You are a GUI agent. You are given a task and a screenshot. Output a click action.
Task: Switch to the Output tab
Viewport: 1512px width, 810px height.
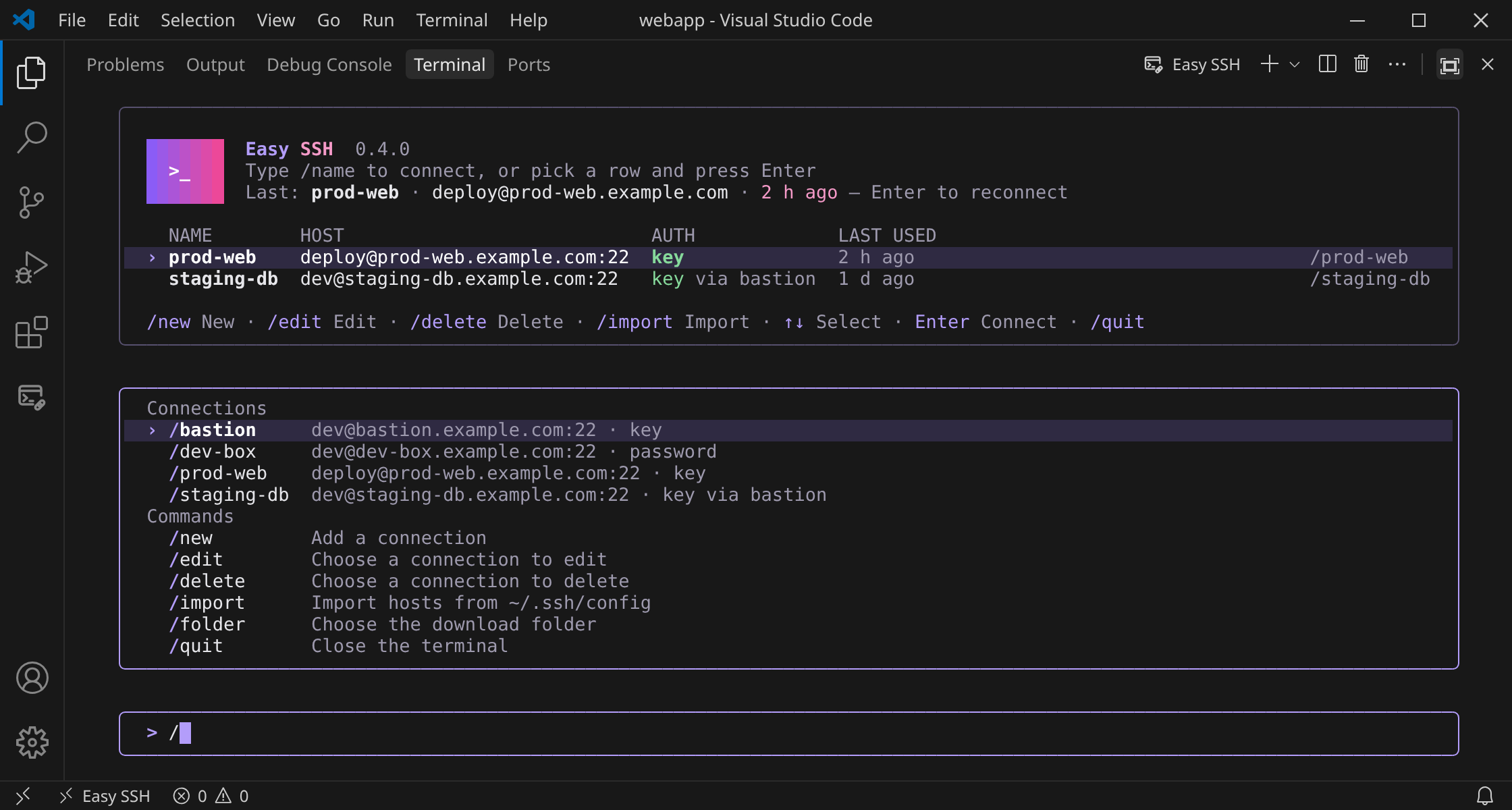pos(215,64)
